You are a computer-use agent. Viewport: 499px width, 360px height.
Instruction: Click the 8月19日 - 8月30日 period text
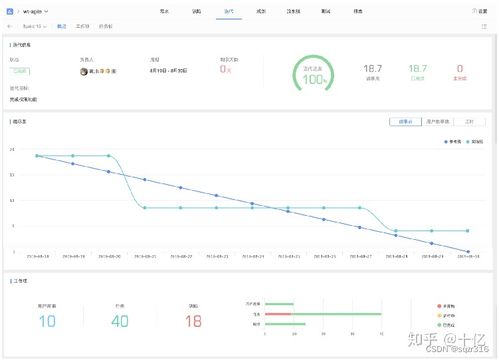168,71
